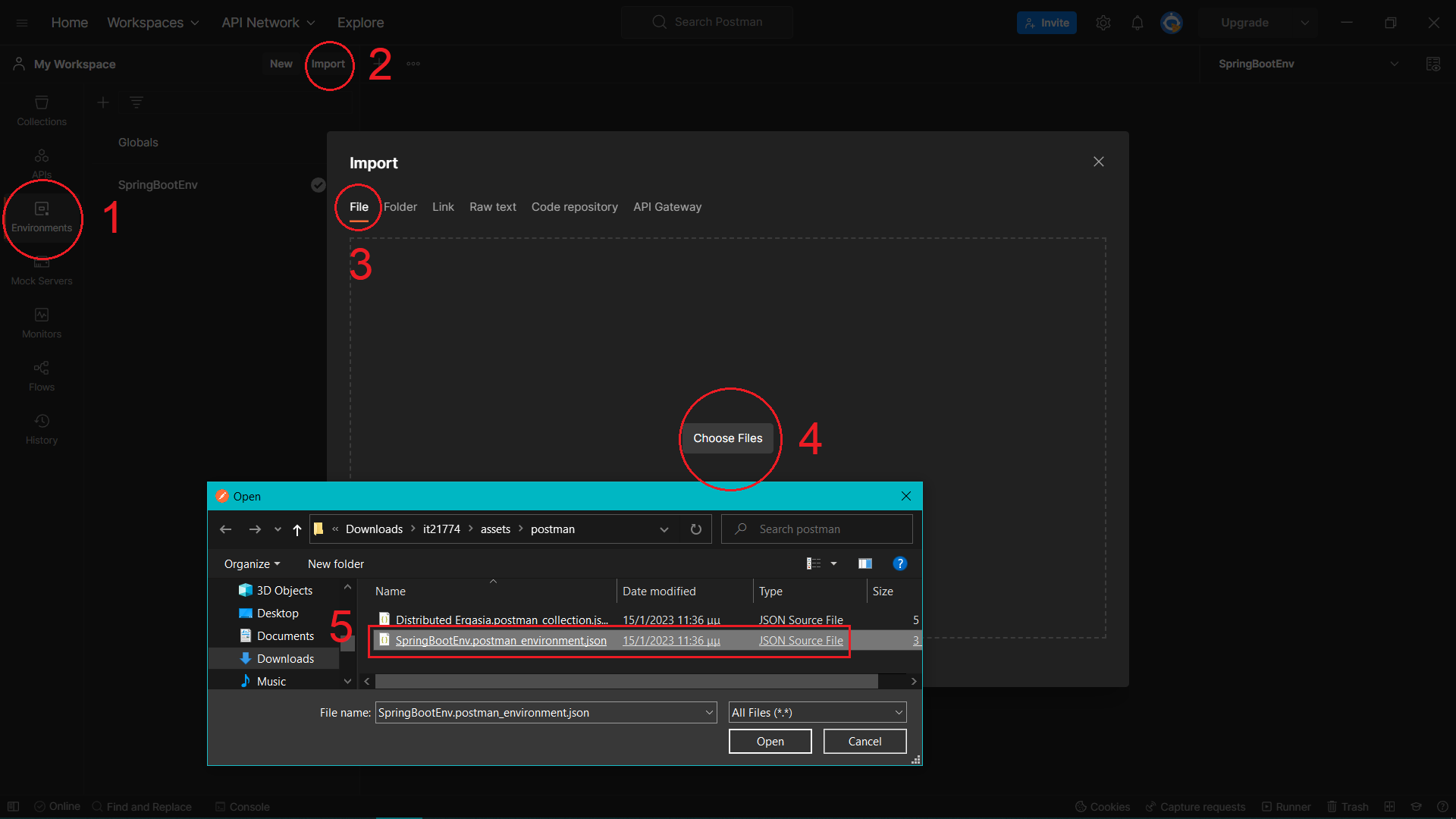The image size is (1456, 819).
Task: Toggle SpringBootEnv active checkmark
Action: 318,185
